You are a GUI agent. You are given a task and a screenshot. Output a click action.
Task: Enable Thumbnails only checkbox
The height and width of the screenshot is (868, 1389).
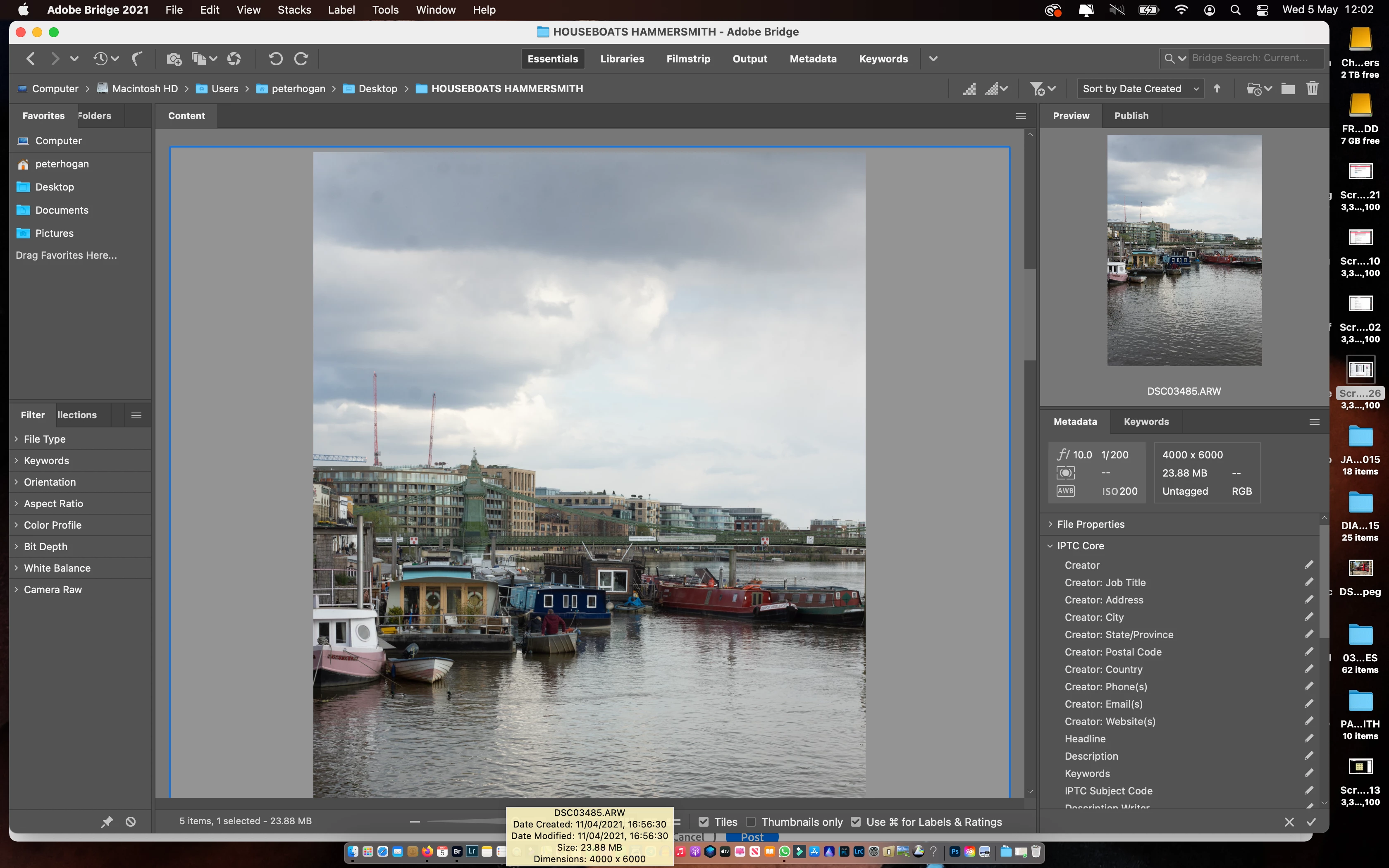(751, 822)
